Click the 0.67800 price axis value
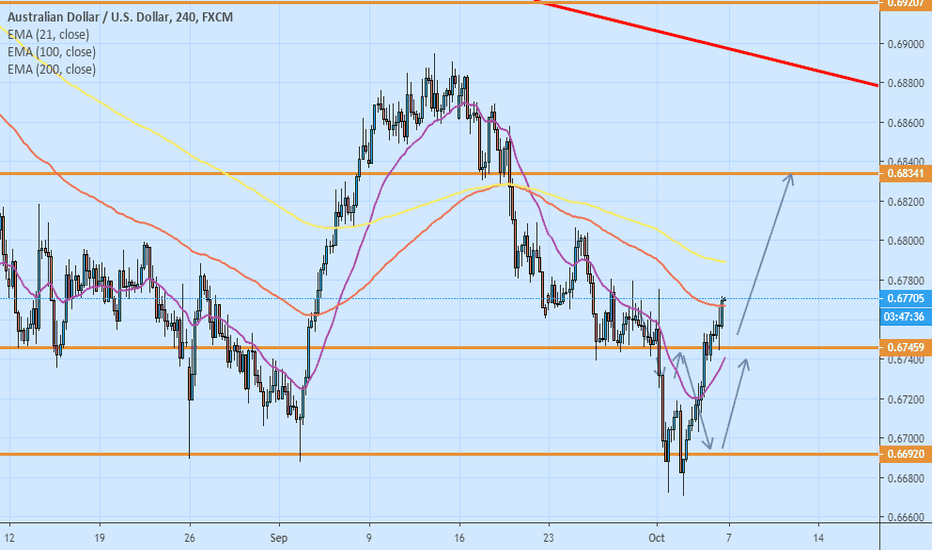932x550 pixels. (x=906, y=280)
